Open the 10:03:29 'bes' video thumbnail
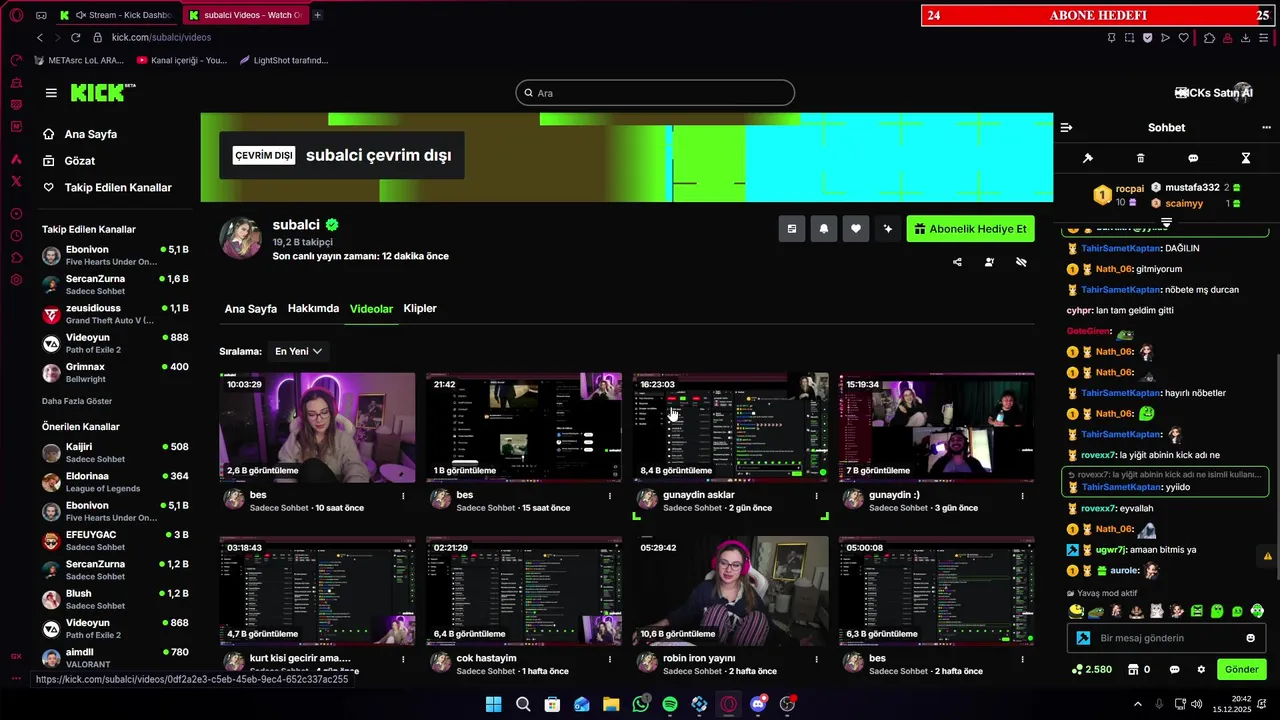1280x720 pixels. [x=317, y=427]
